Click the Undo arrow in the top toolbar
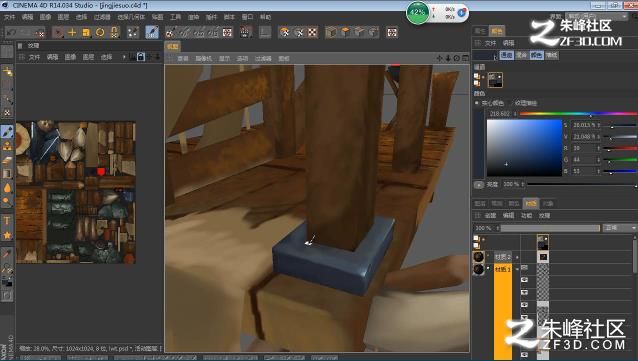The height and width of the screenshot is (361, 638). tap(11, 32)
